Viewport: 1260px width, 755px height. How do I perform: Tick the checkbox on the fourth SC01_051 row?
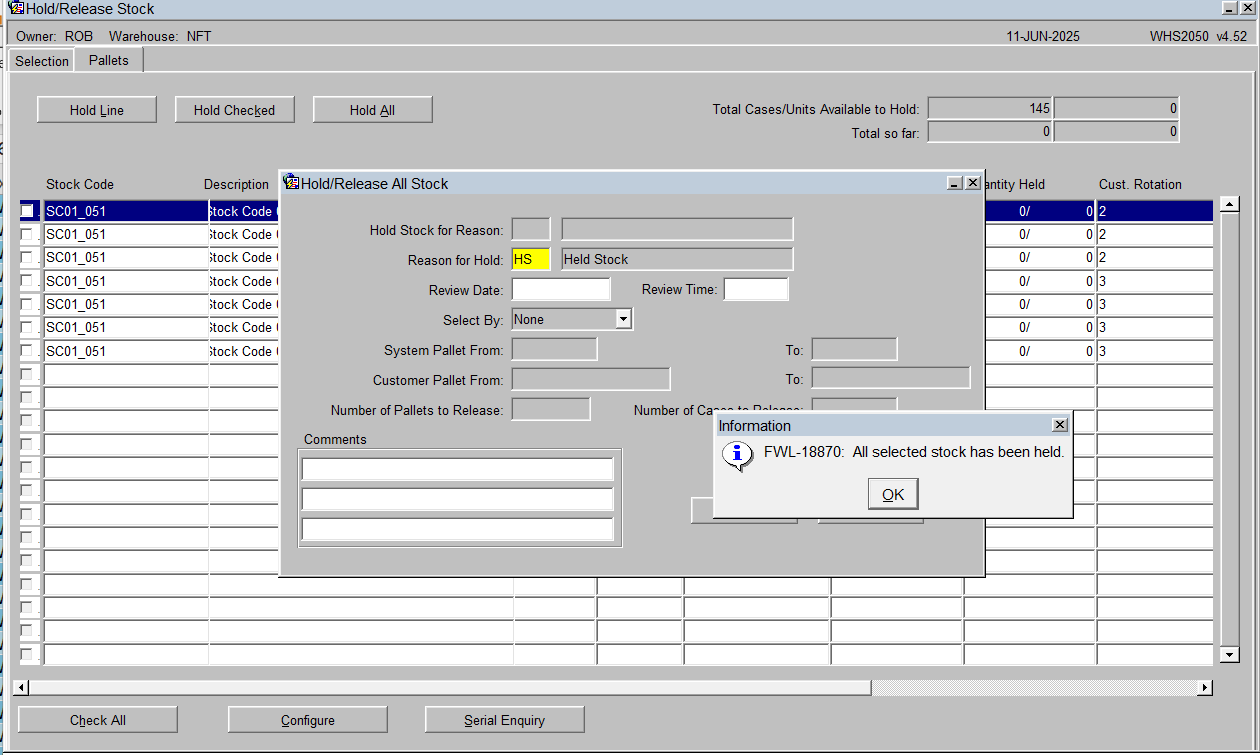28,281
